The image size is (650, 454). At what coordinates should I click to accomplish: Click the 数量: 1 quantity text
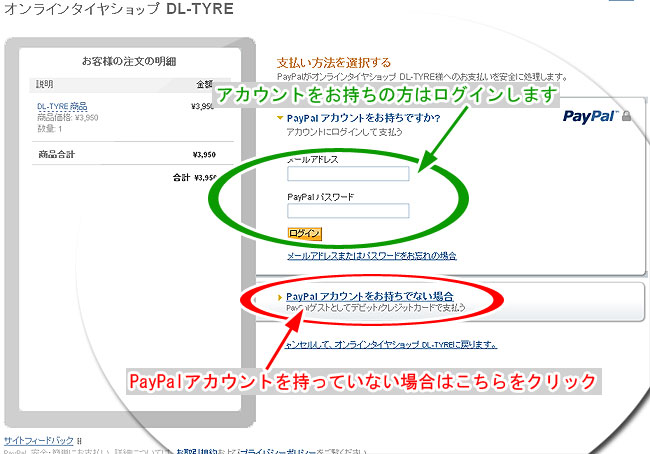click(50, 129)
